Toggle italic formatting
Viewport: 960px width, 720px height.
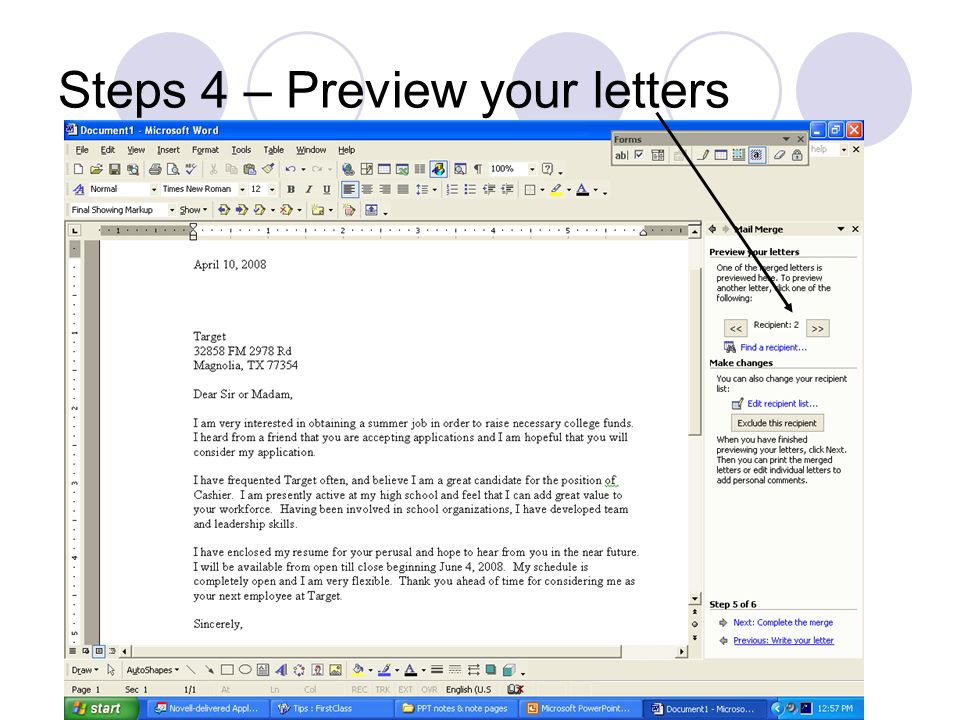[x=309, y=190]
